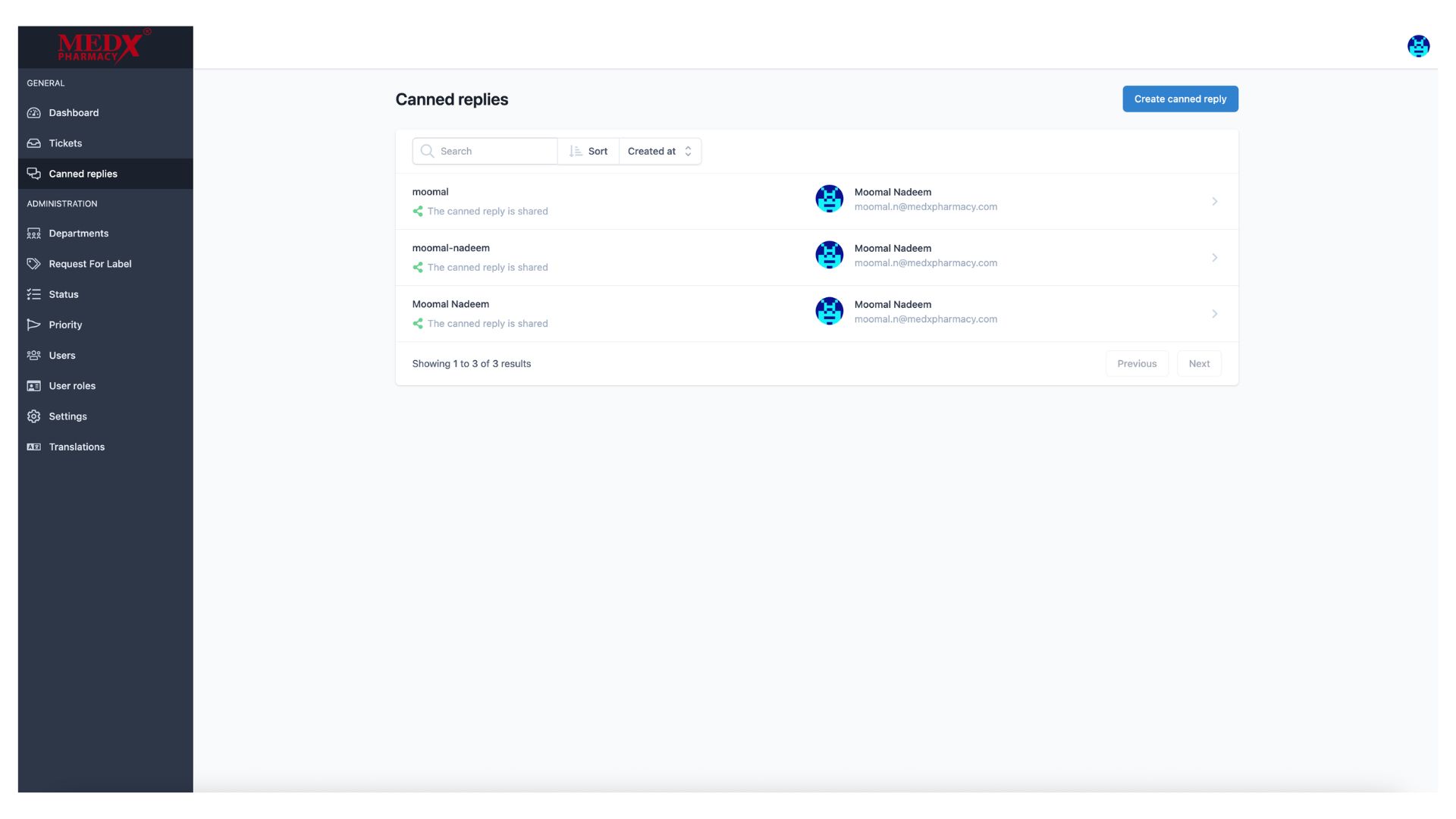
Task: Click the sort order icon beside Sort
Action: pyautogui.click(x=576, y=151)
